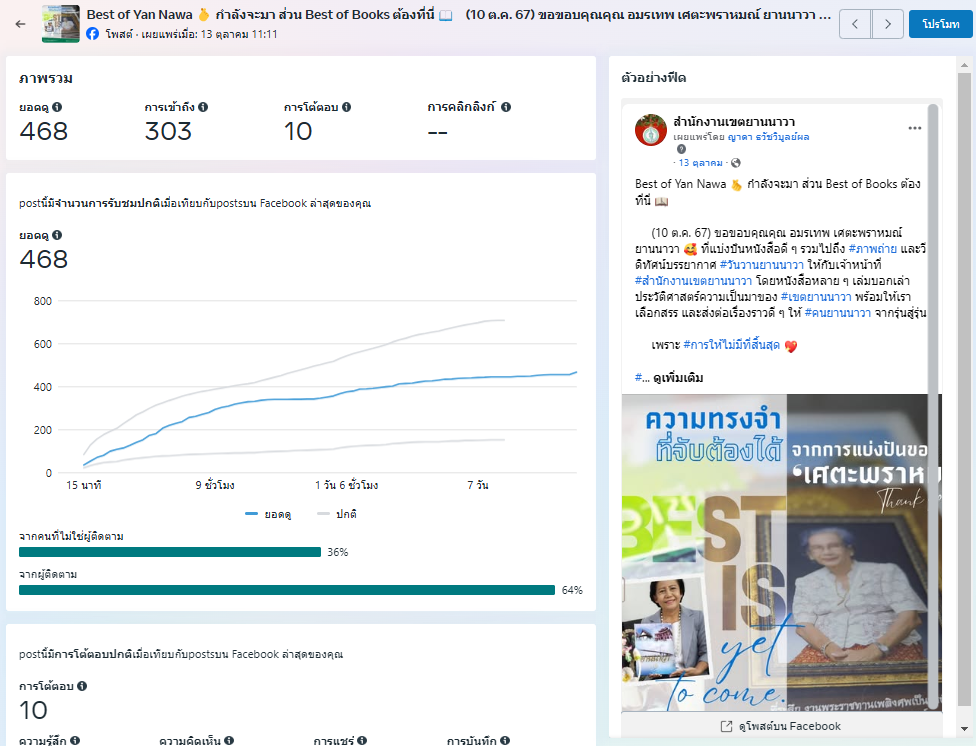This screenshot has height=746, width=976.
Task: Click info icon beside ความคิดเห็น
Action: click(x=229, y=740)
